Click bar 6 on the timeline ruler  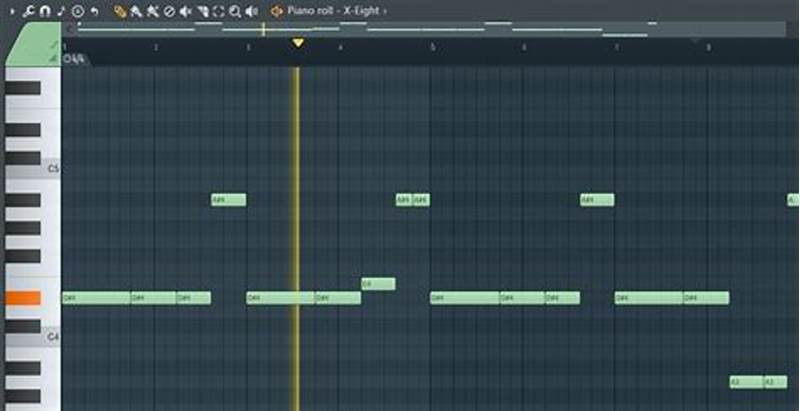(x=524, y=47)
